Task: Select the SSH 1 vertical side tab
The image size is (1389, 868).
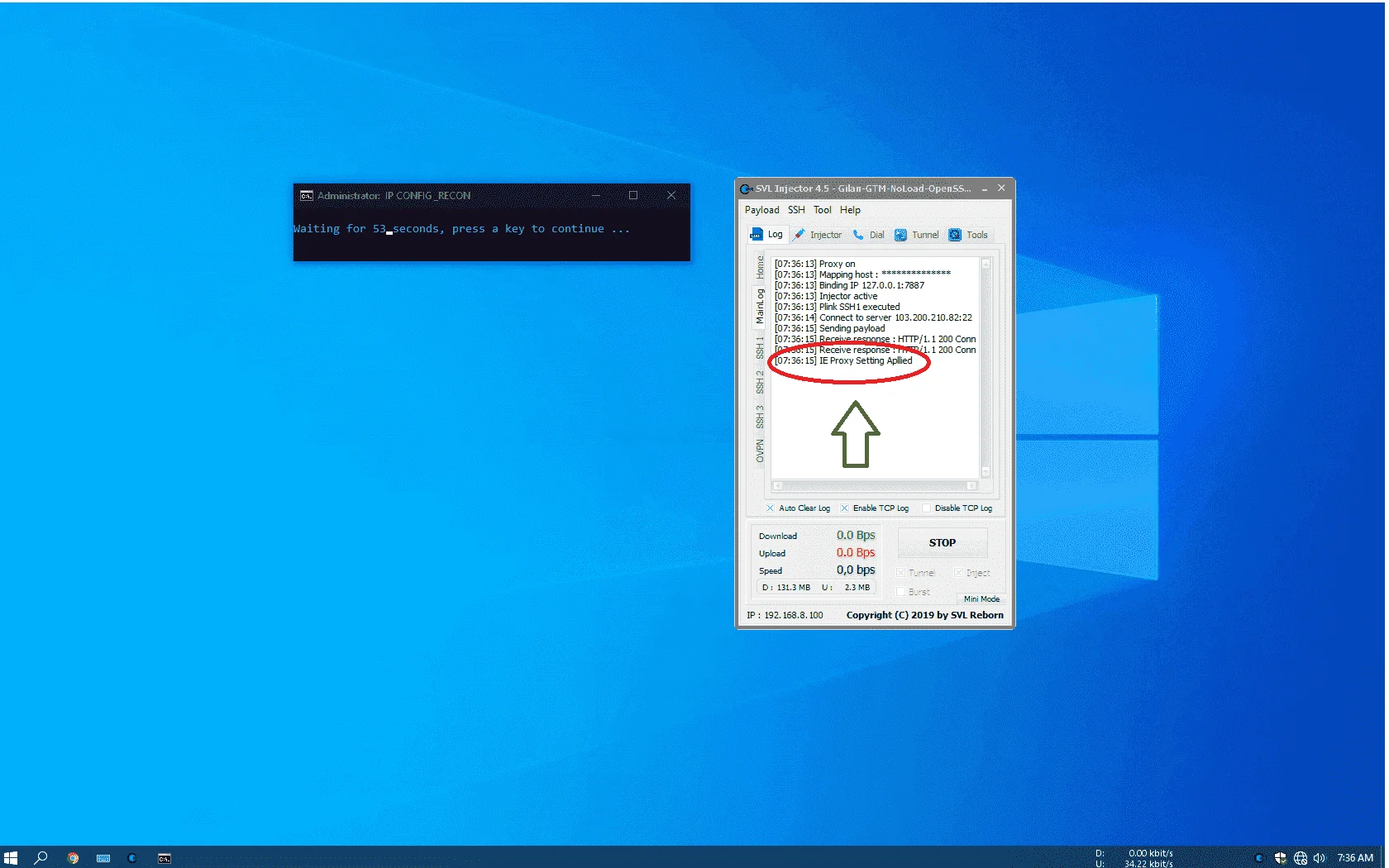Action: (x=760, y=347)
